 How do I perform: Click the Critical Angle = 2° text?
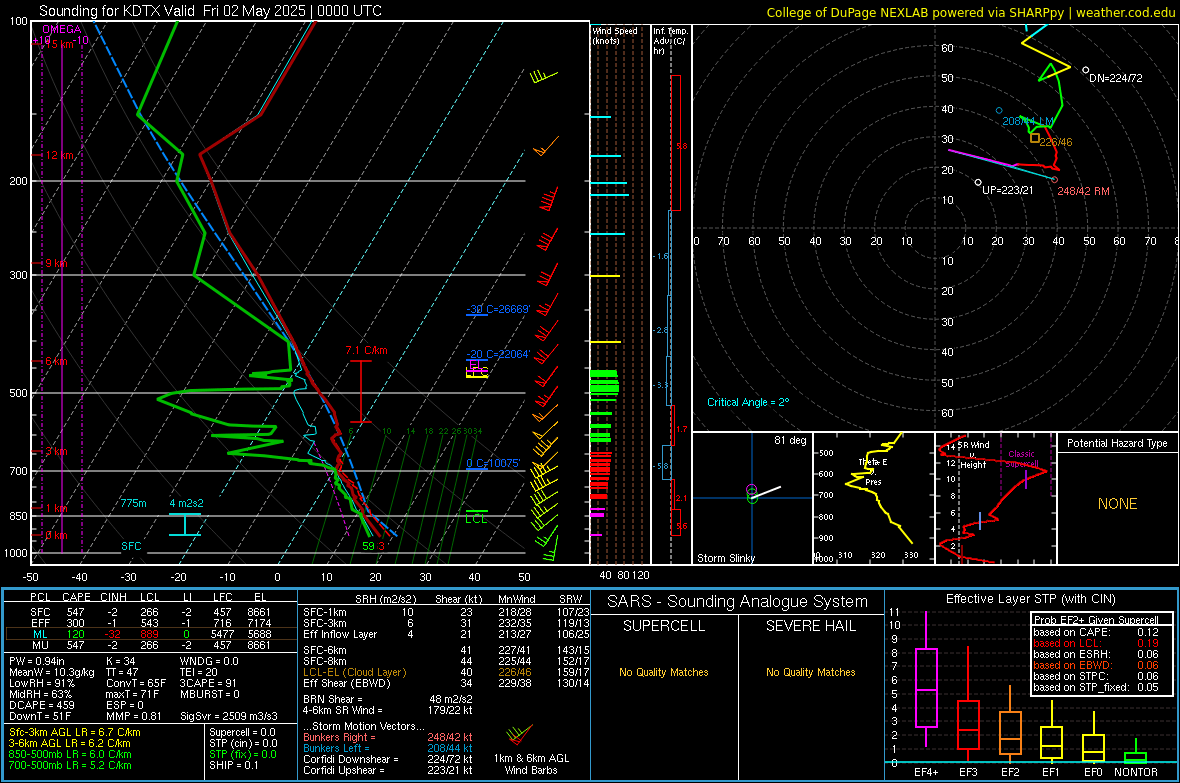[x=748, y=402]
